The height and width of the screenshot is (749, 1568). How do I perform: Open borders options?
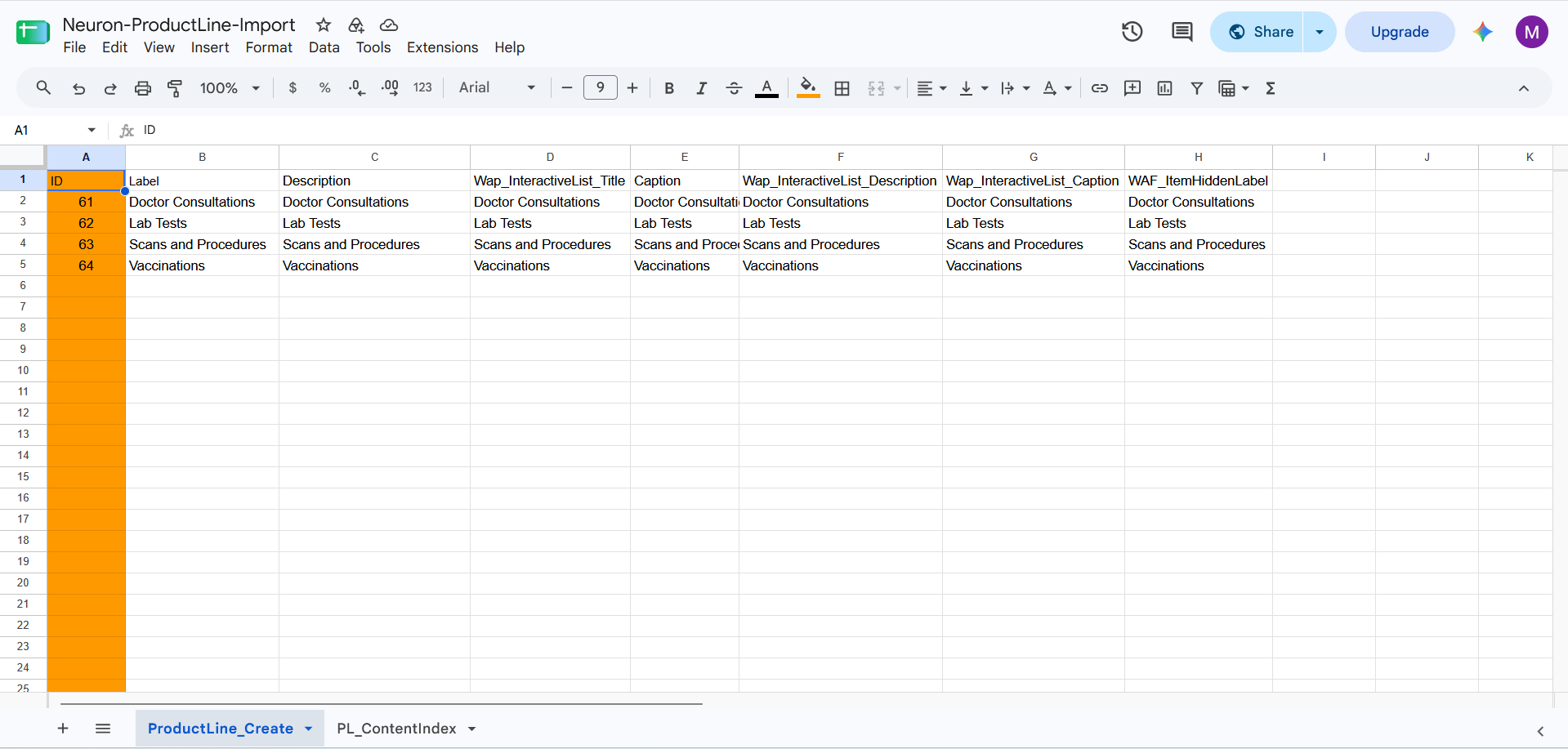[842, 88]
